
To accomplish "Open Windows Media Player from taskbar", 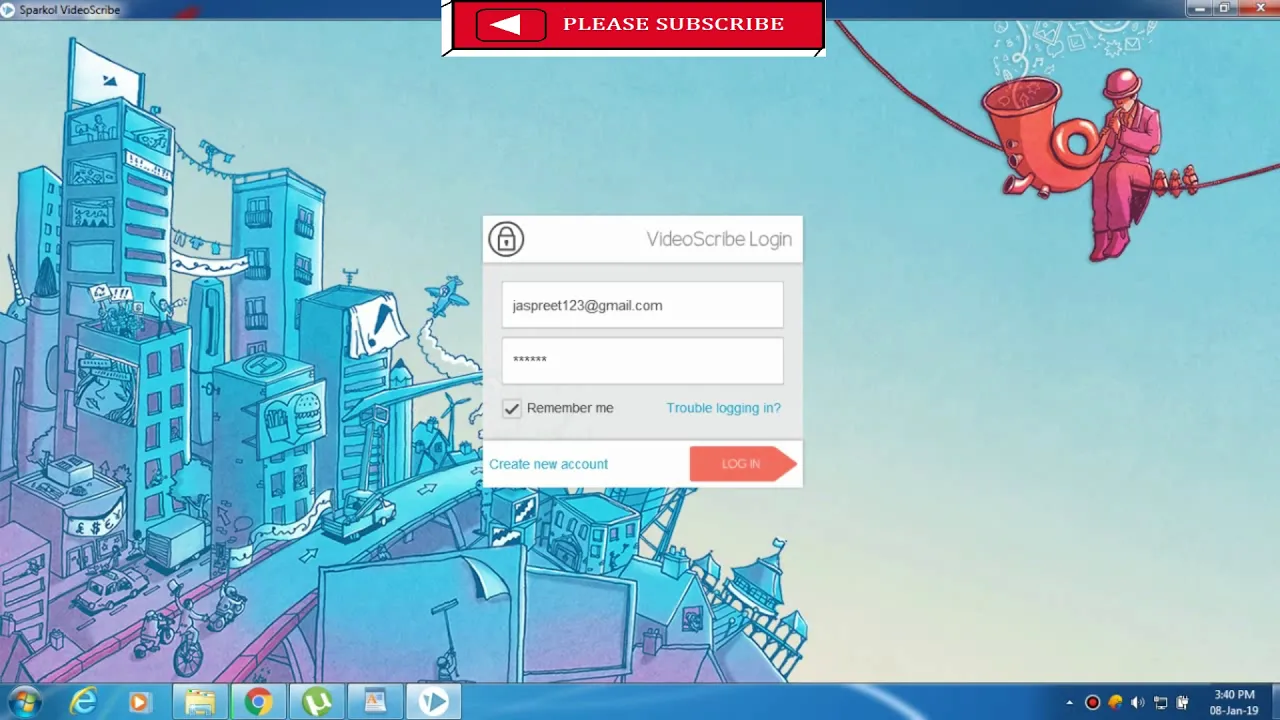I will pos(139,702).
